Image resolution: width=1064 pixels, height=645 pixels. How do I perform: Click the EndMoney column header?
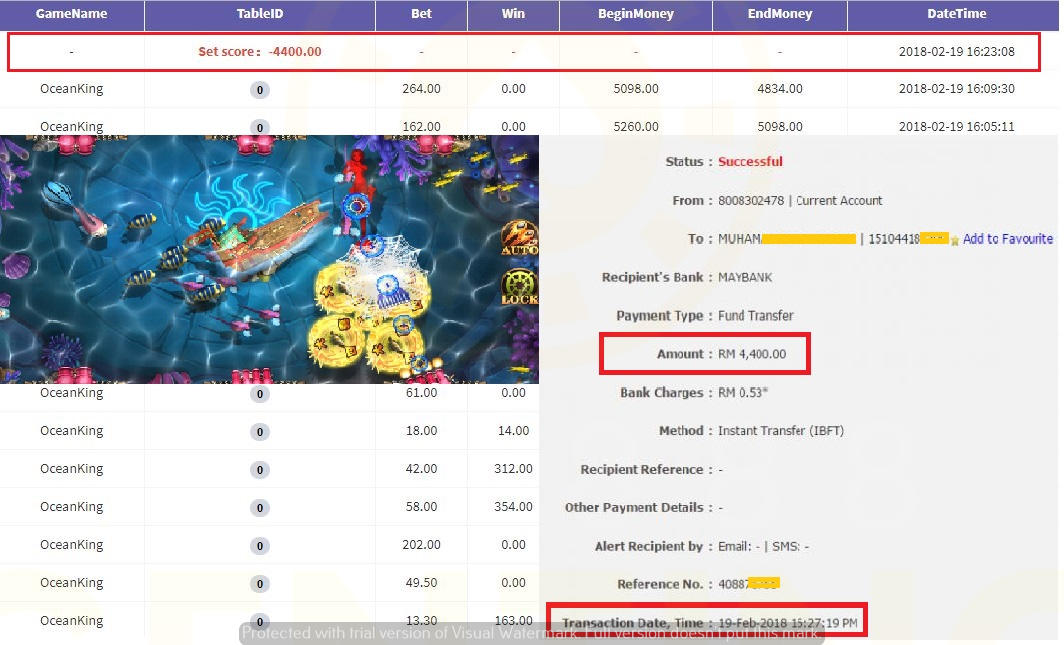click(780, 15)
